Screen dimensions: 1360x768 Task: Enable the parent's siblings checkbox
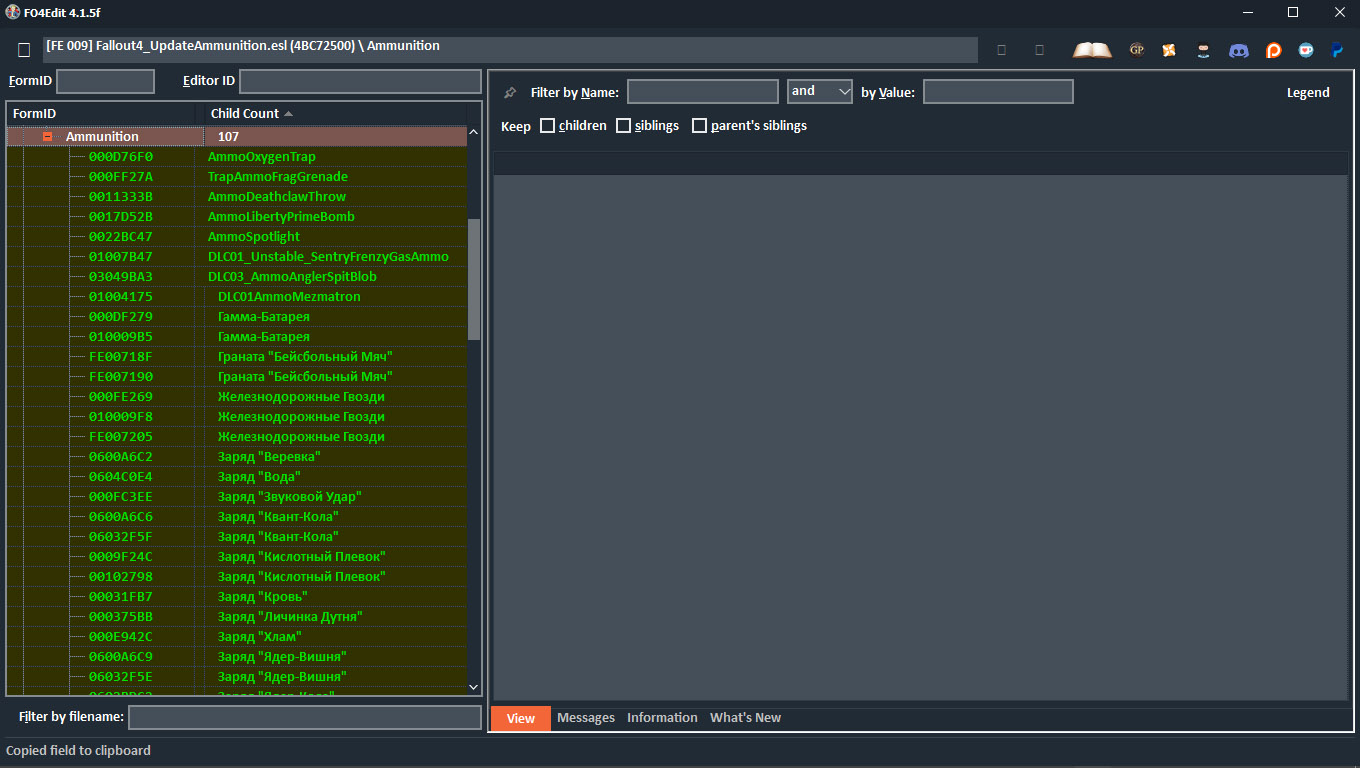click(699, 126)
